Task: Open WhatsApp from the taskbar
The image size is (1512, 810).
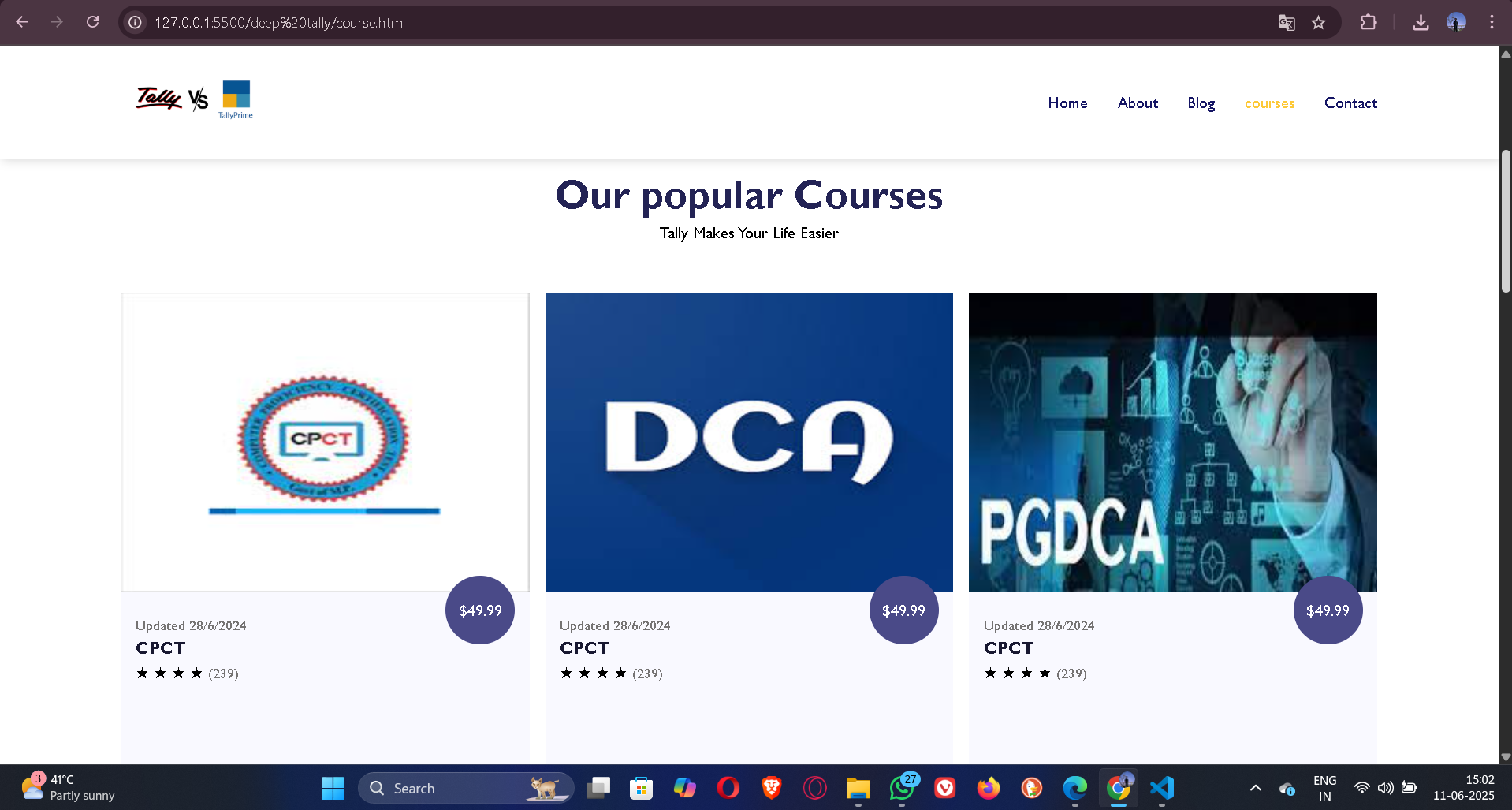Action: click(901, 788)
